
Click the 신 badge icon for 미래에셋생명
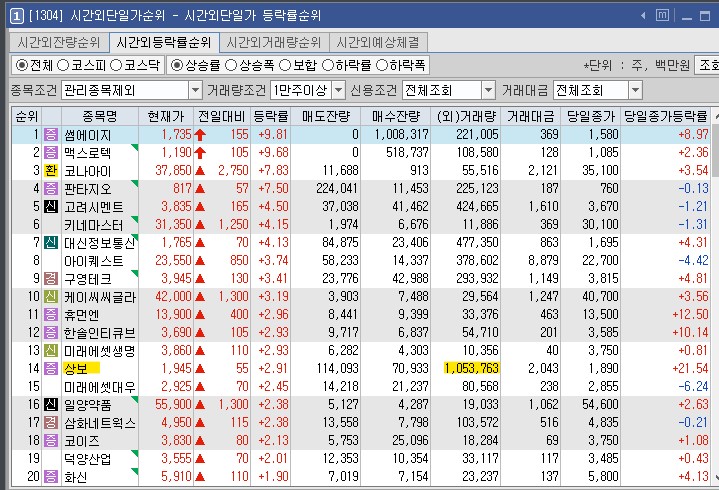[x=51, y=351]
